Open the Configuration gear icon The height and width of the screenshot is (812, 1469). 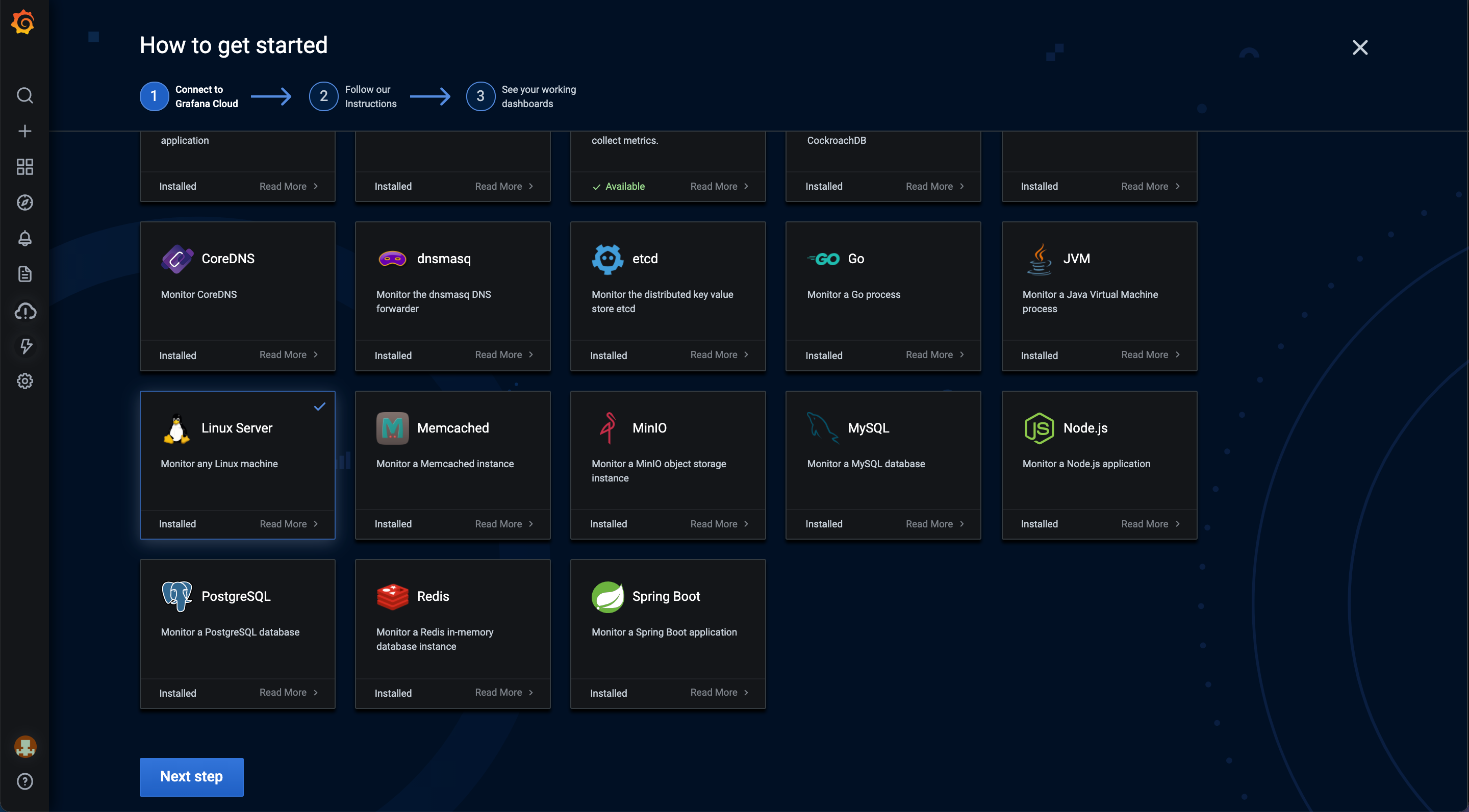tap(24, 381)
